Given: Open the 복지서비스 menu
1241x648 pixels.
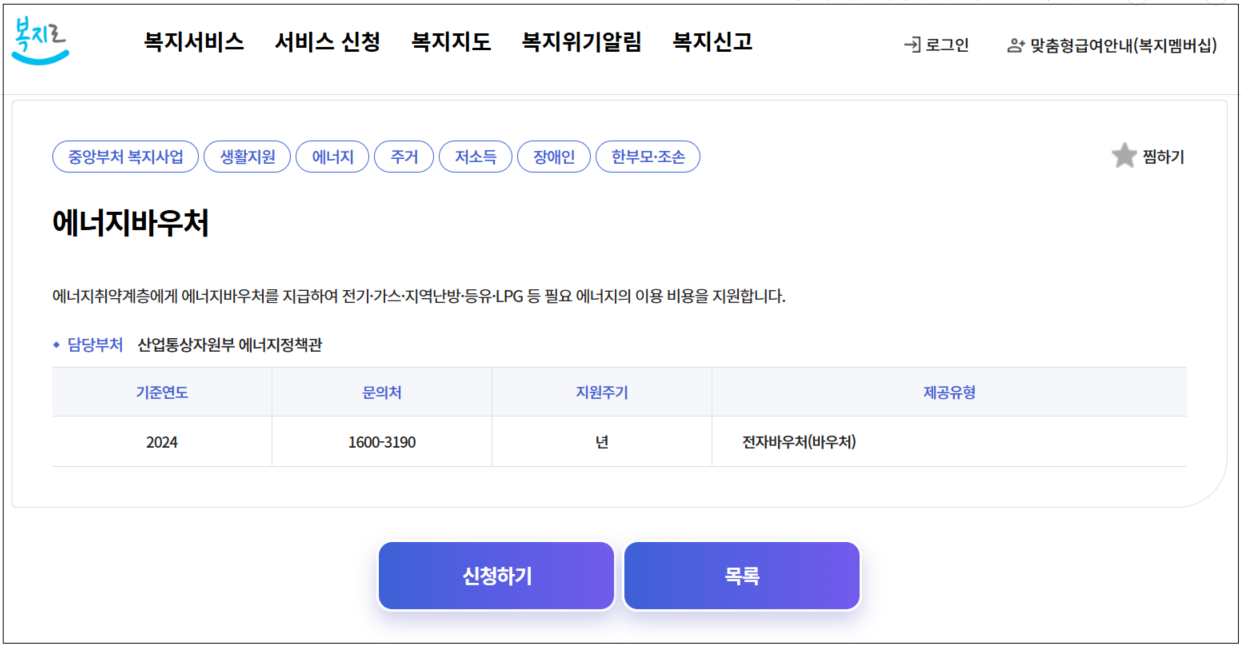Looking at the screenshot, I should 193,43.
